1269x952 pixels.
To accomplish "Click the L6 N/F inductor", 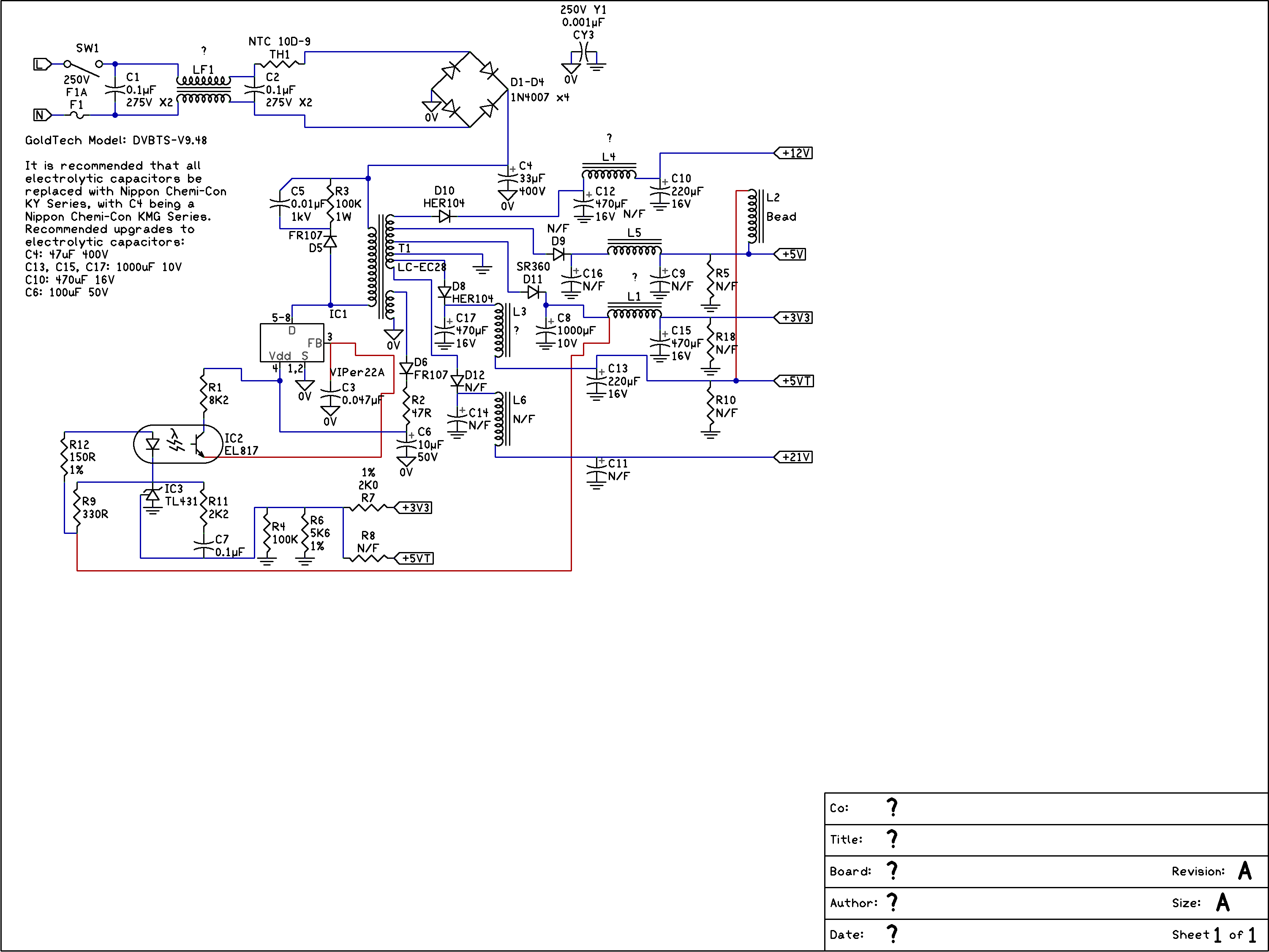I will point(502,419).
